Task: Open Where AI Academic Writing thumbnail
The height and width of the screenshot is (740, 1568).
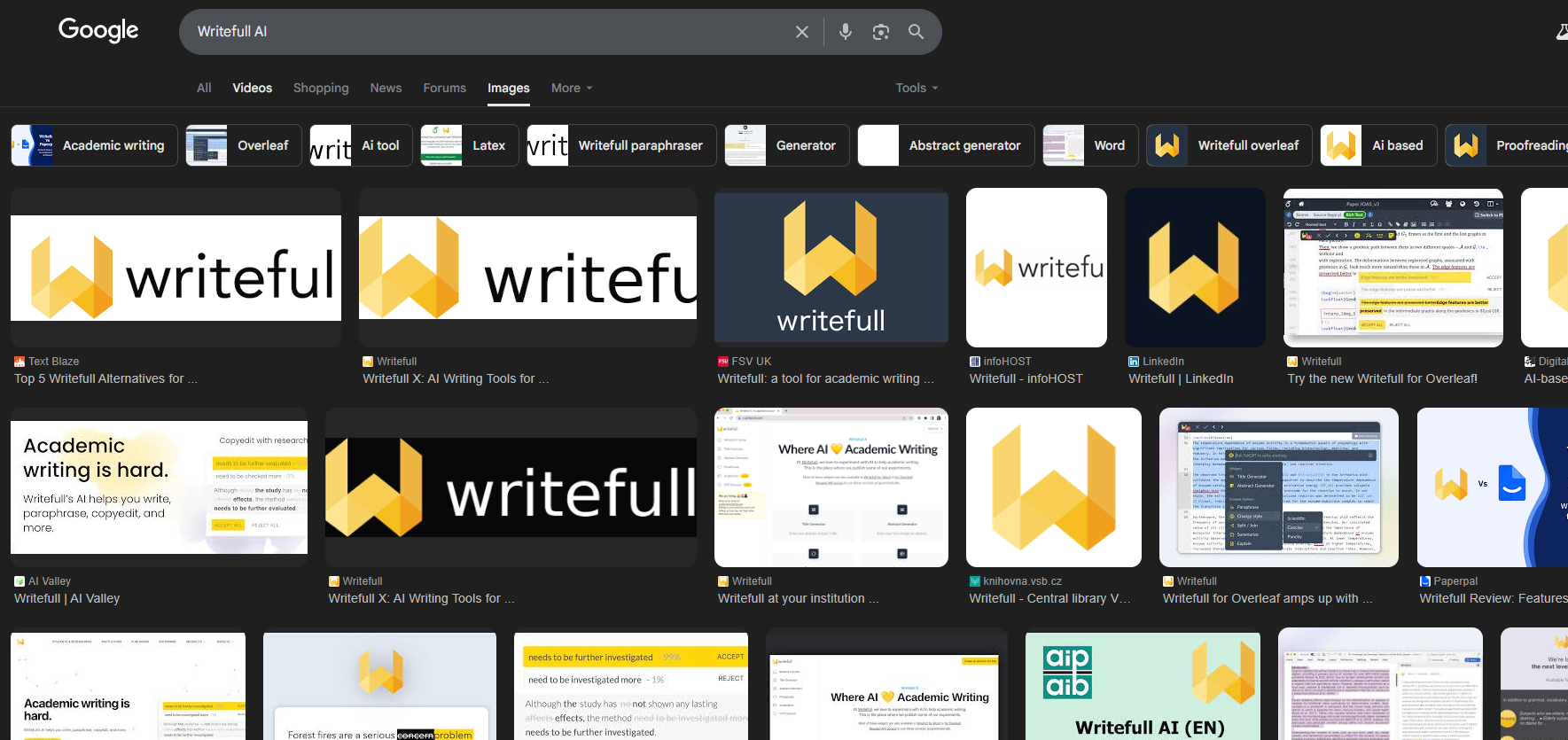Action: click(831, 487)
